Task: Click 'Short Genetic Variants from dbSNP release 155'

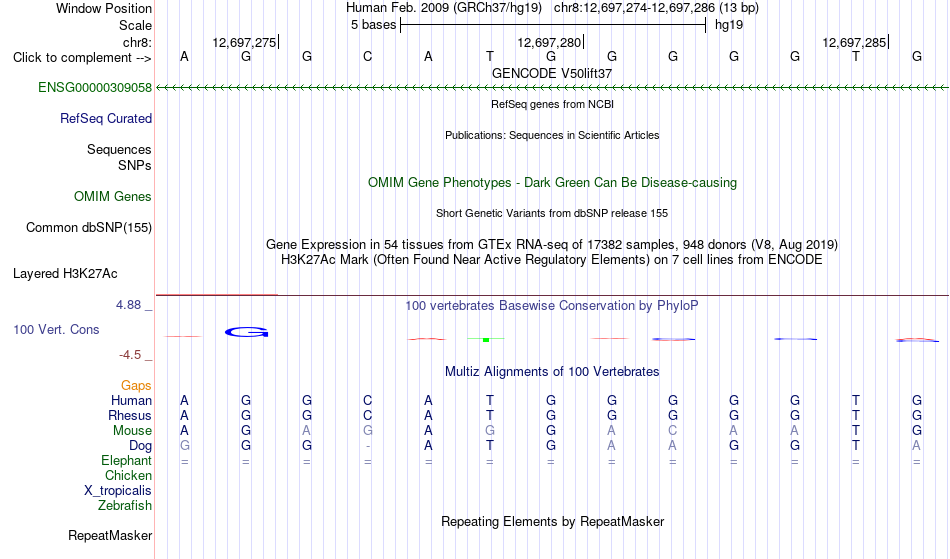Action: point(552,213)
